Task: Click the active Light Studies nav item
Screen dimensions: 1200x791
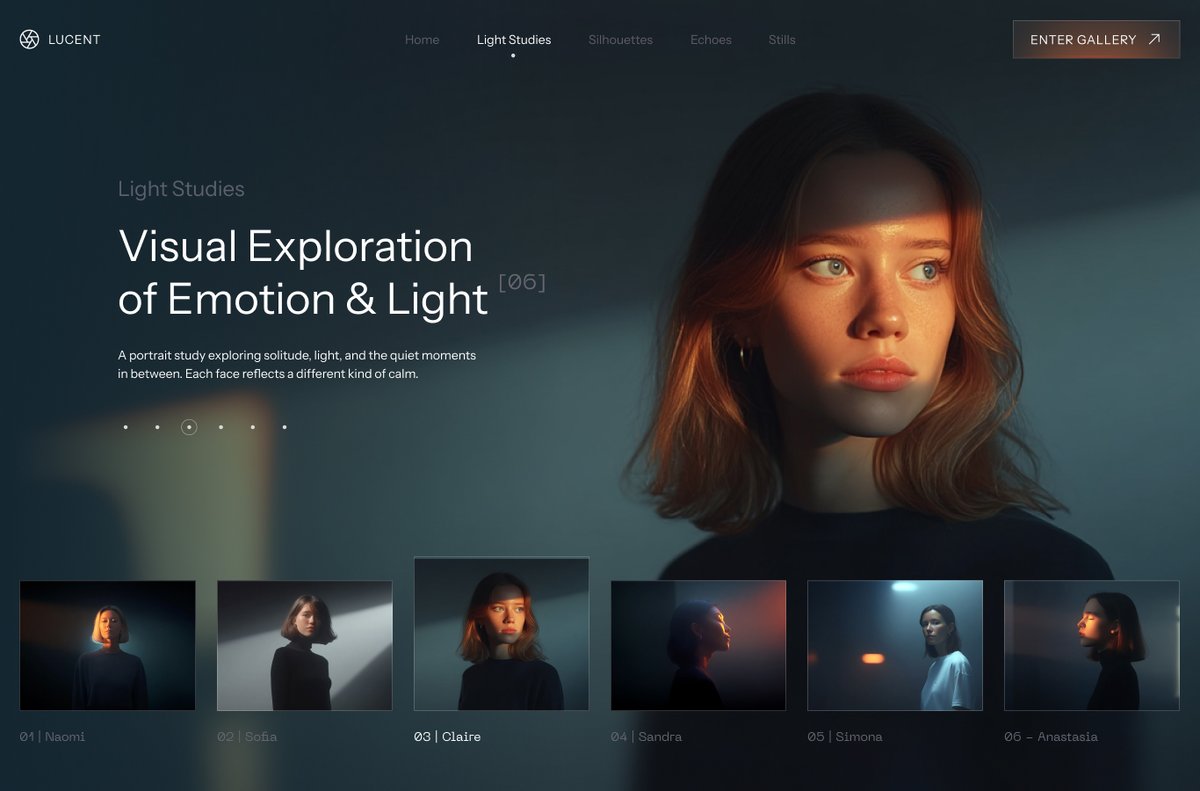Action: (x=513, y=40)
